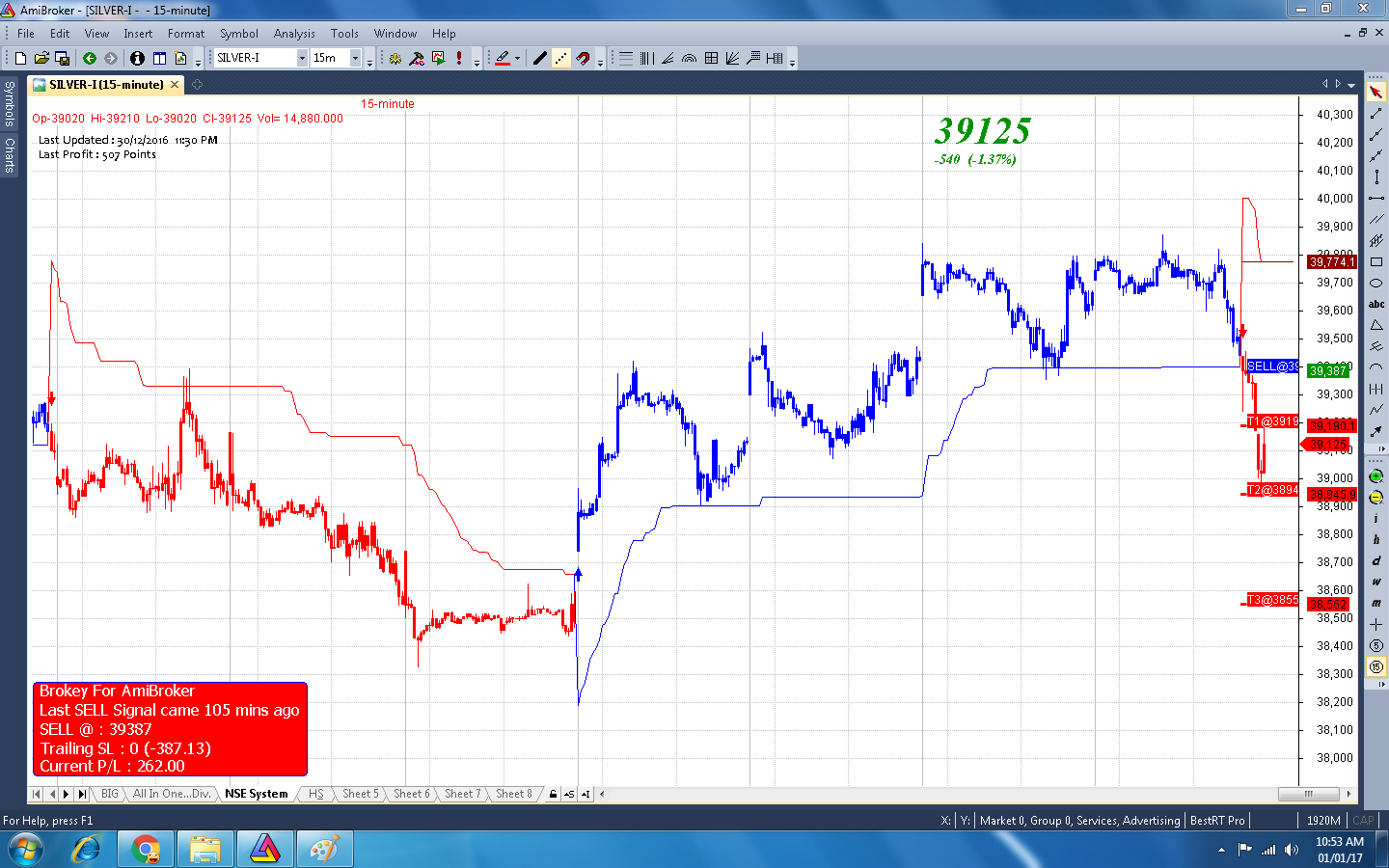Viewport: 1389px width, 868px height.
Task: Switch to daily interval 'd' button
Action: tap(1376, 561)
